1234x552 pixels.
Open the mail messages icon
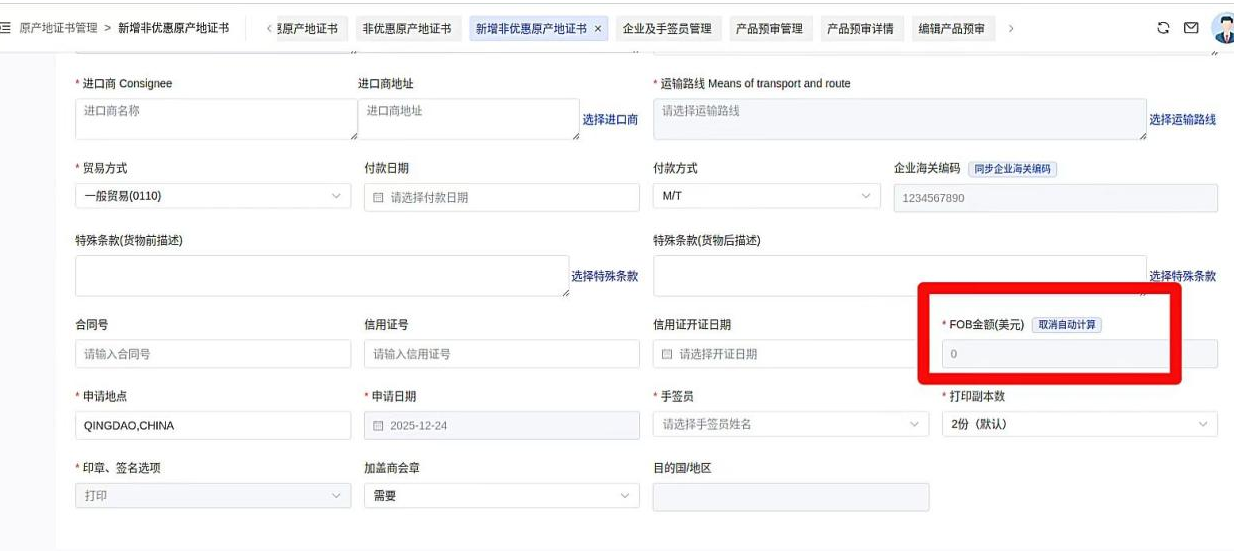click(1191, 28)
